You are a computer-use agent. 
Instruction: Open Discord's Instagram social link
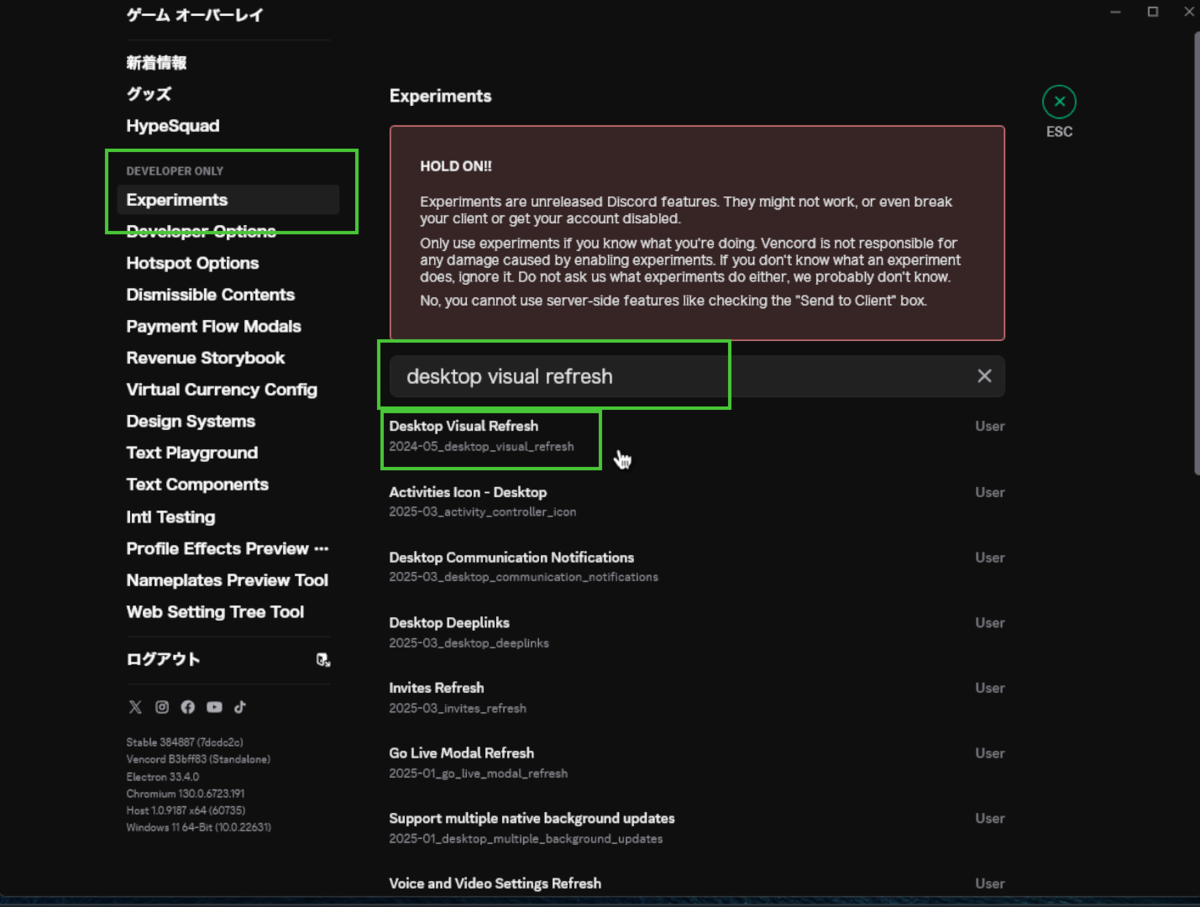click(162, 707)
